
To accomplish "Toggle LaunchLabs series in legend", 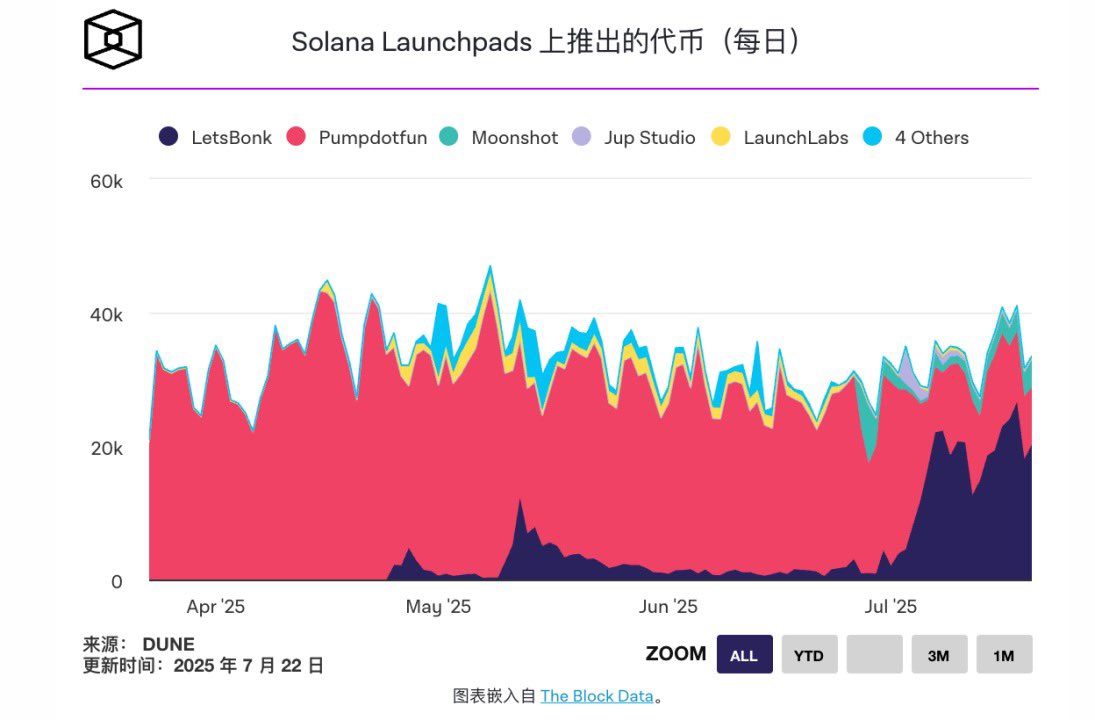I will [779, 137].
